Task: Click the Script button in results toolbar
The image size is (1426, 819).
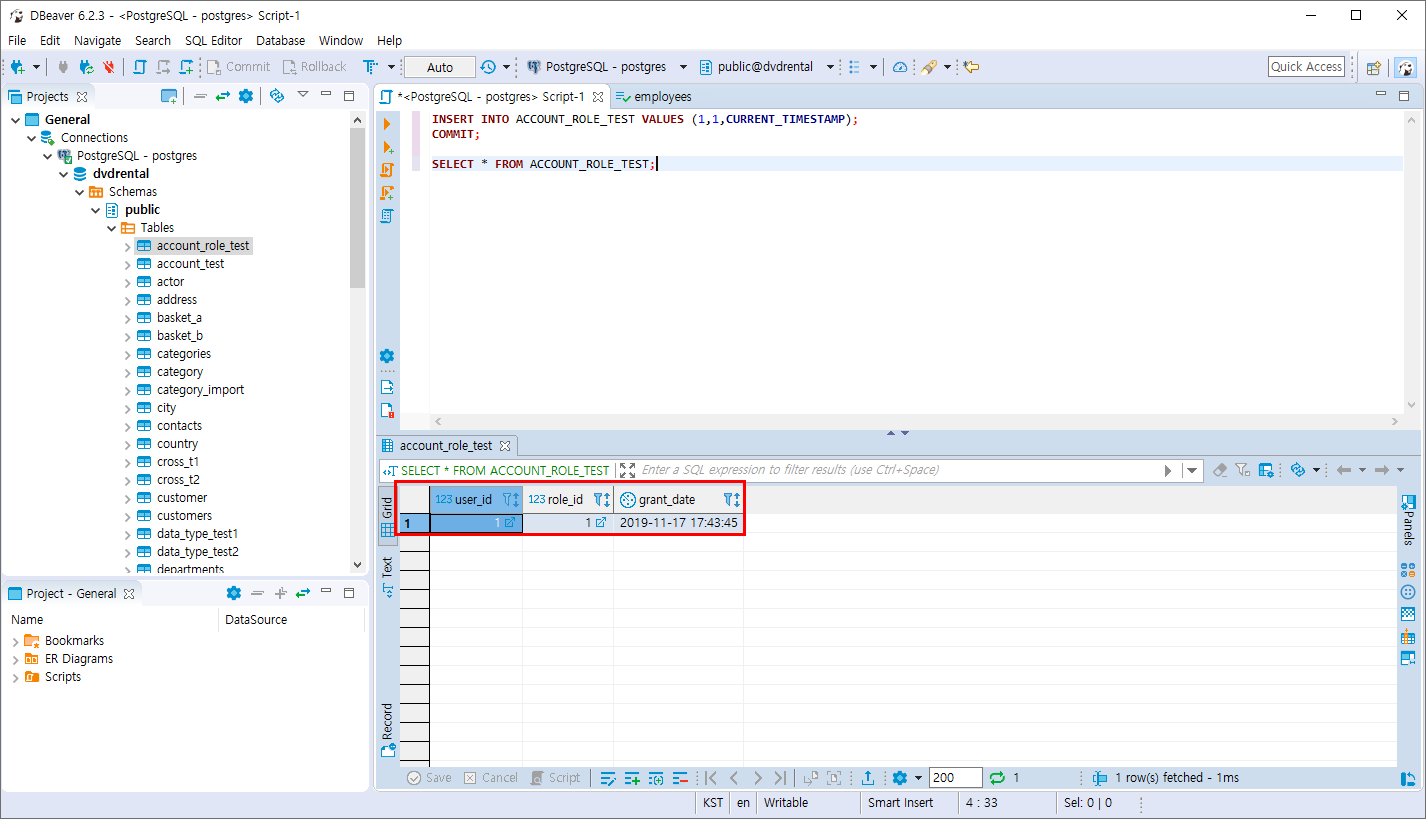Action: 555,778
